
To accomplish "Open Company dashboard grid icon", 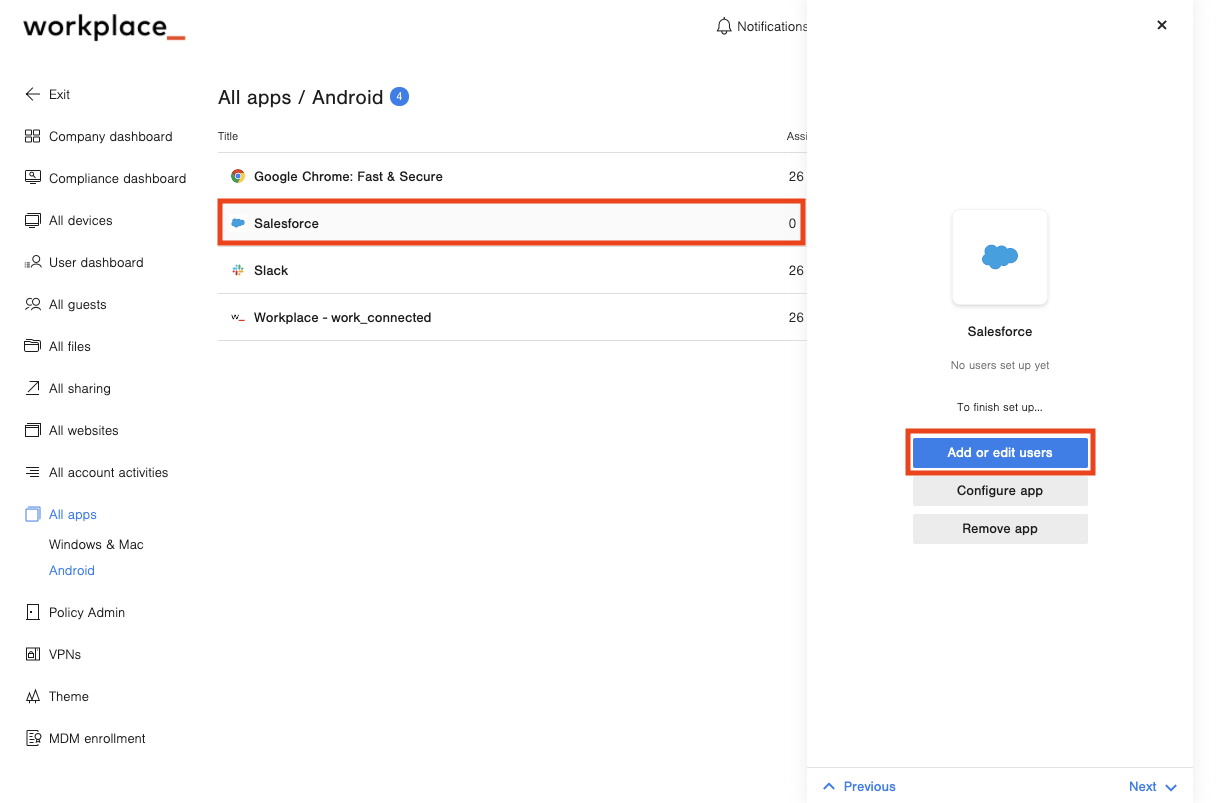I will pos(32,136).
